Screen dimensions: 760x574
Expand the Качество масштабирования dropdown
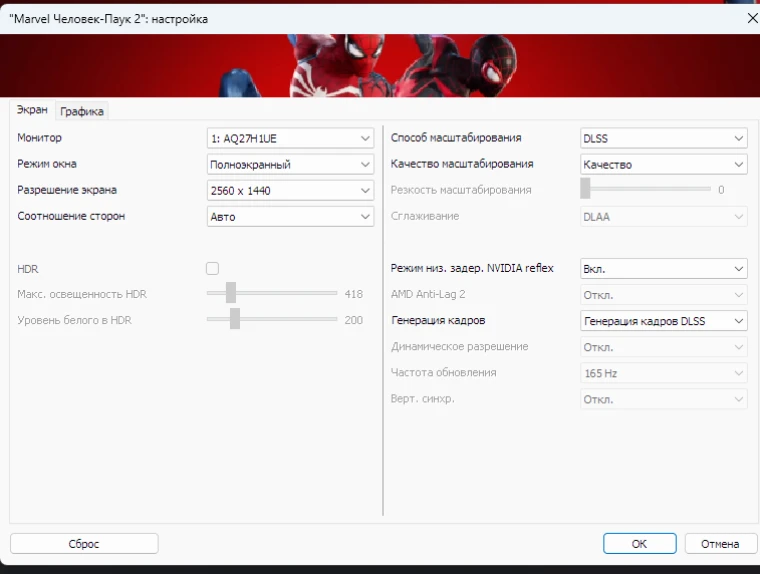[664, 164]
